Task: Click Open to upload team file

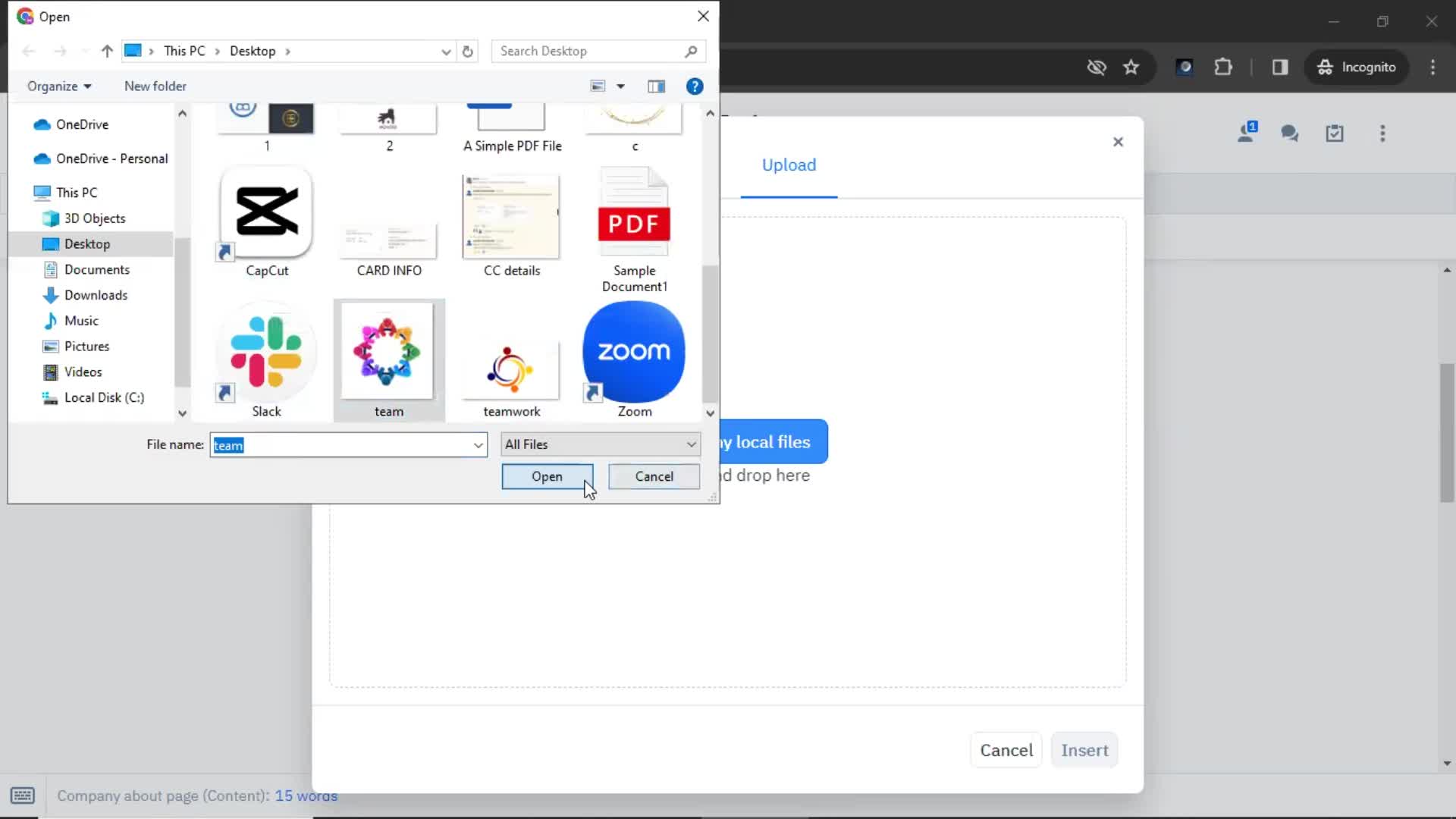Action: coord(547,476)
